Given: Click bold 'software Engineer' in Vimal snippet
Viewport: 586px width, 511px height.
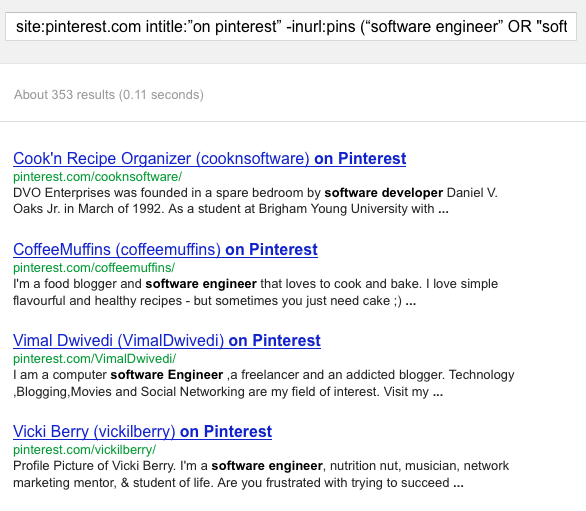Looking at the screenshot, I should coord(167,375).
